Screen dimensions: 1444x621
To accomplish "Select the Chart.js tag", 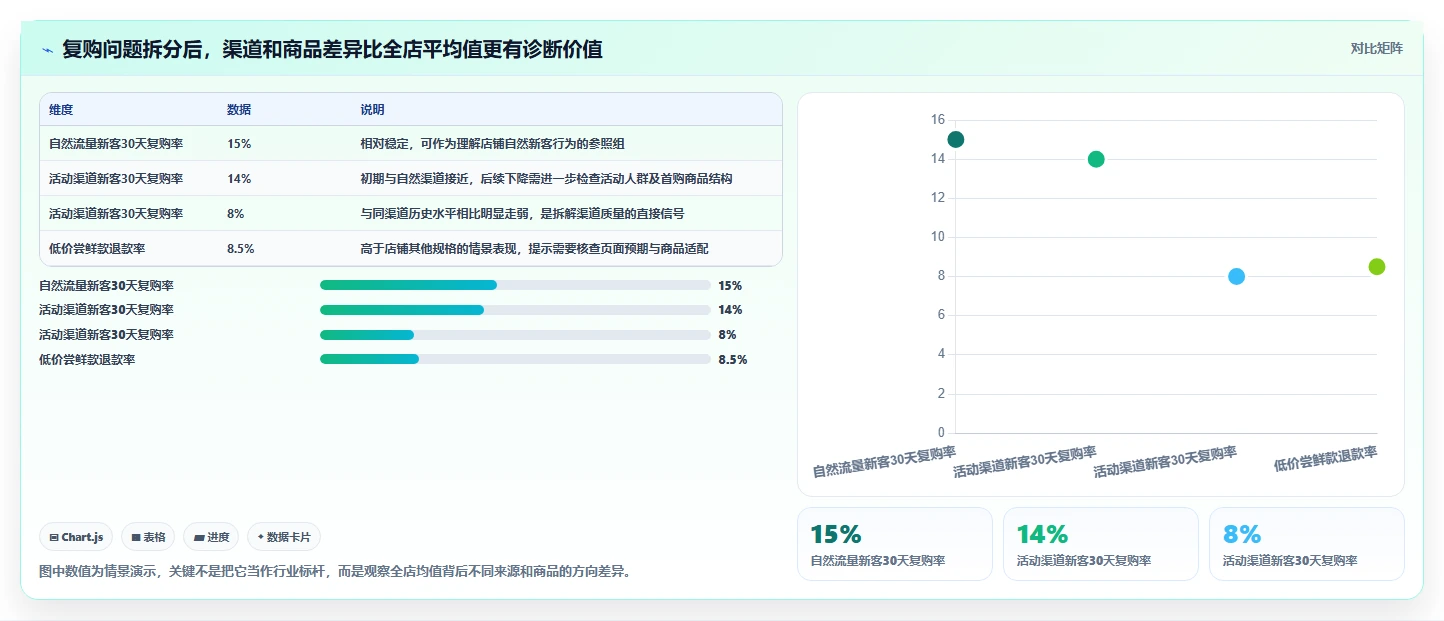I will 77,537.
